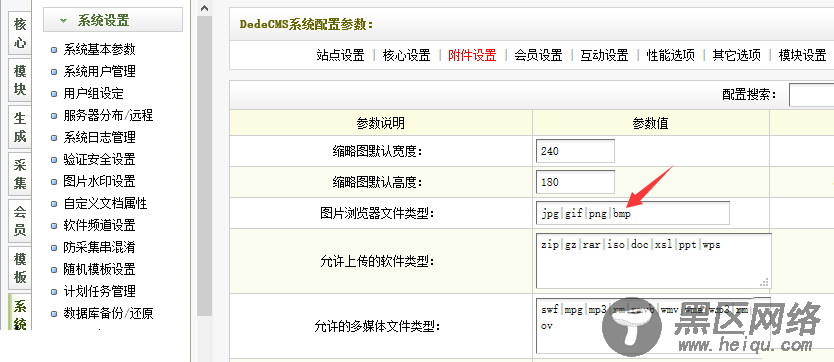
Task: Switch to 核心设置 tab
Action: [x=406, y=55]
